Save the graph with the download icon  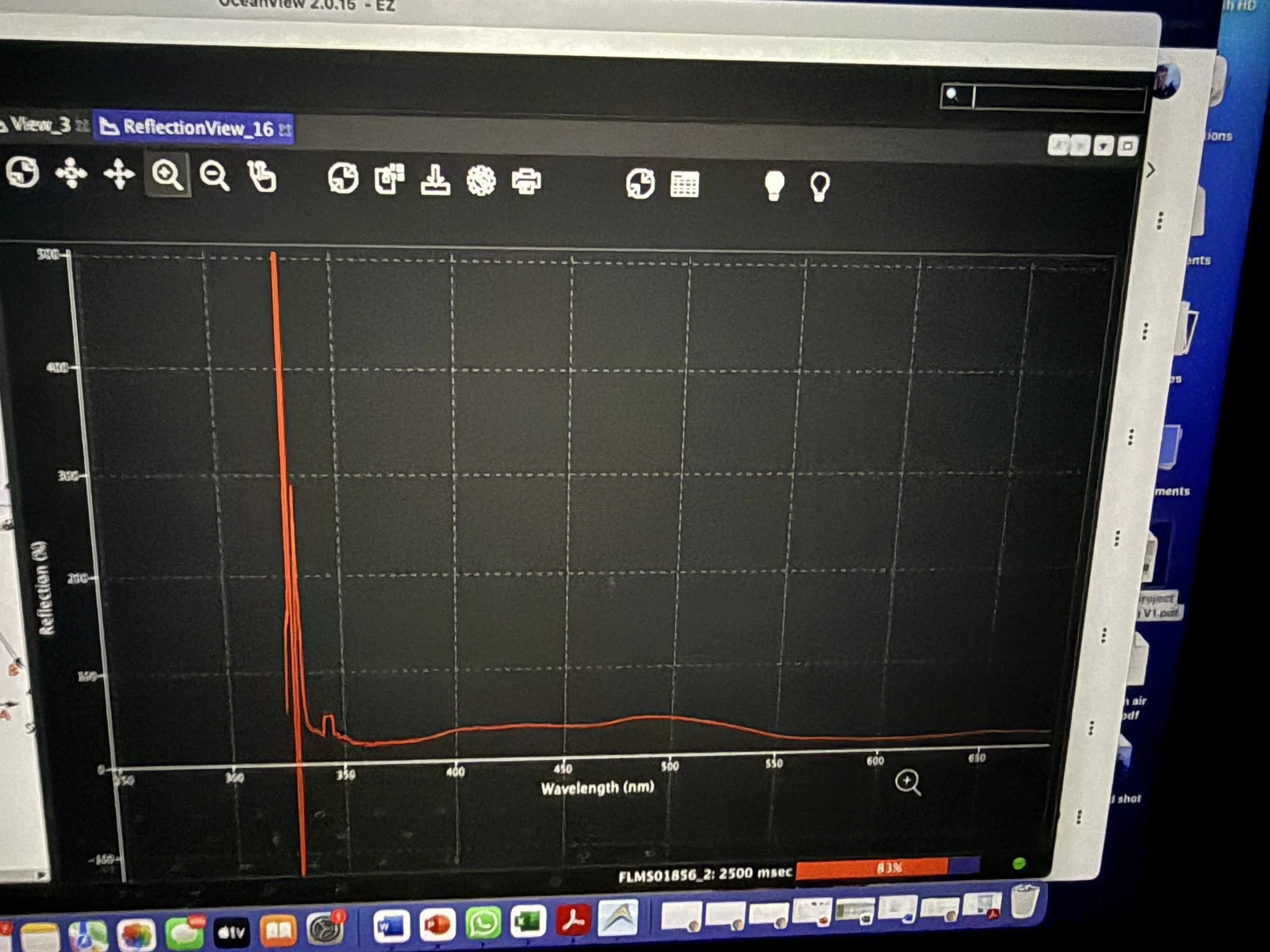[435, 180]
